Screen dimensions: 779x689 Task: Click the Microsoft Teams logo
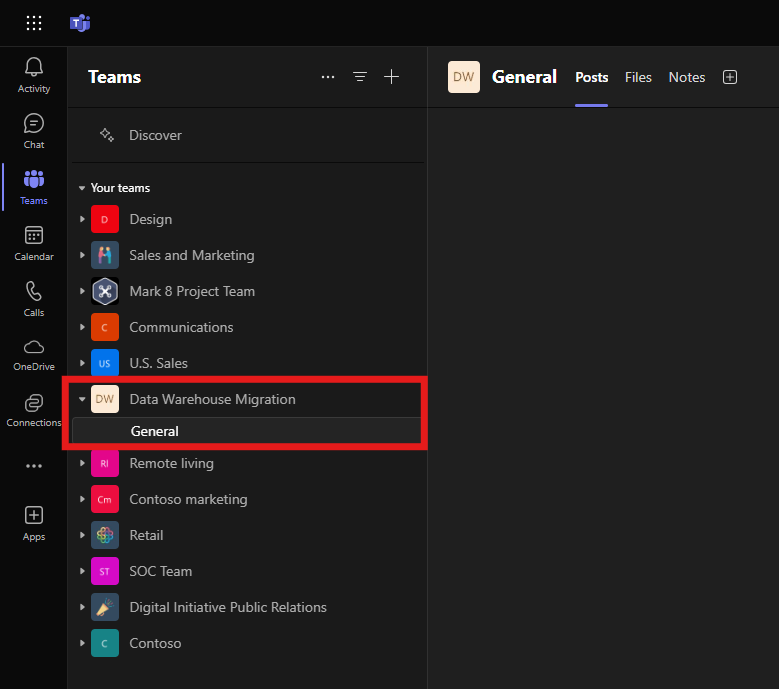click(x=80, y=23)
